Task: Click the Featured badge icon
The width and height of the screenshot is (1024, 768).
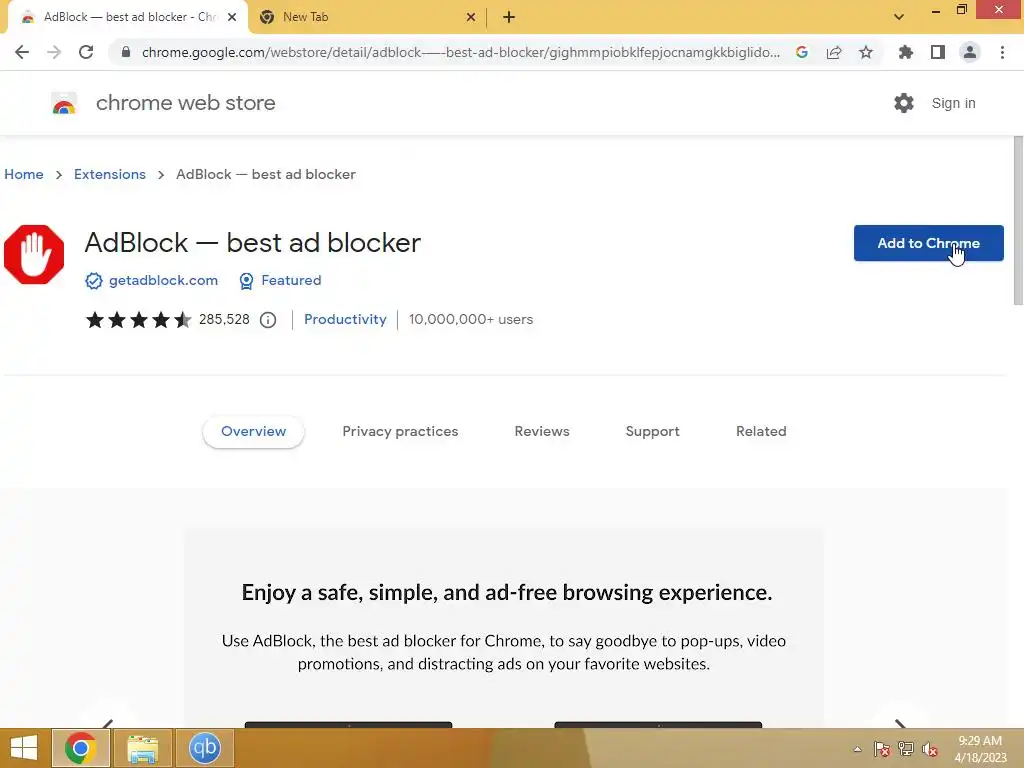Action: (246, 281)
